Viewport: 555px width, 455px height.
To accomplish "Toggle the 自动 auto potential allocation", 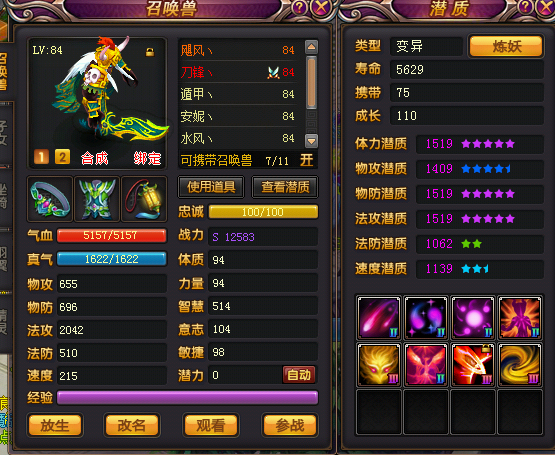I will 299,375.
